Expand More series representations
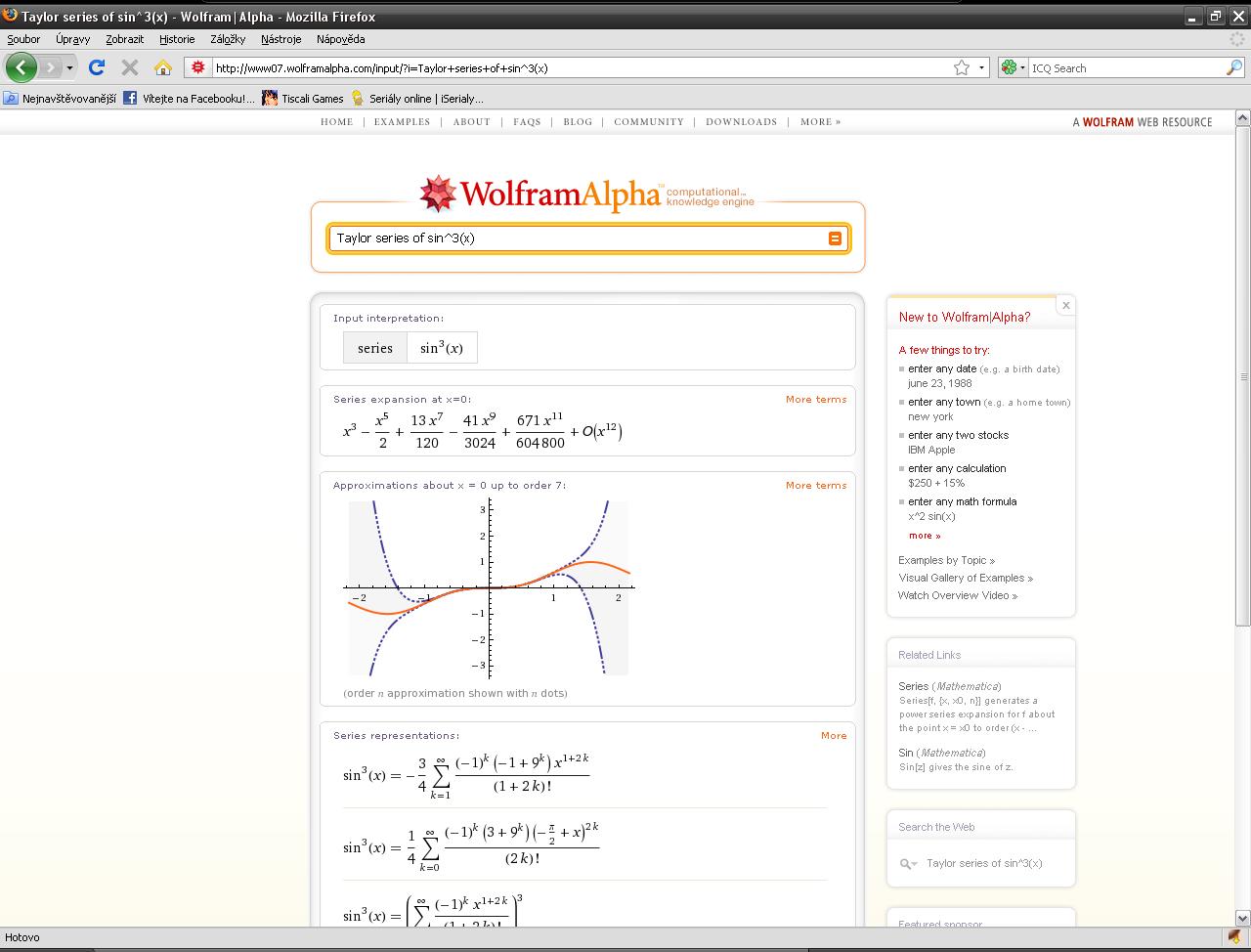The width and height of the screenshot is (1251, 952). [834, 736]
